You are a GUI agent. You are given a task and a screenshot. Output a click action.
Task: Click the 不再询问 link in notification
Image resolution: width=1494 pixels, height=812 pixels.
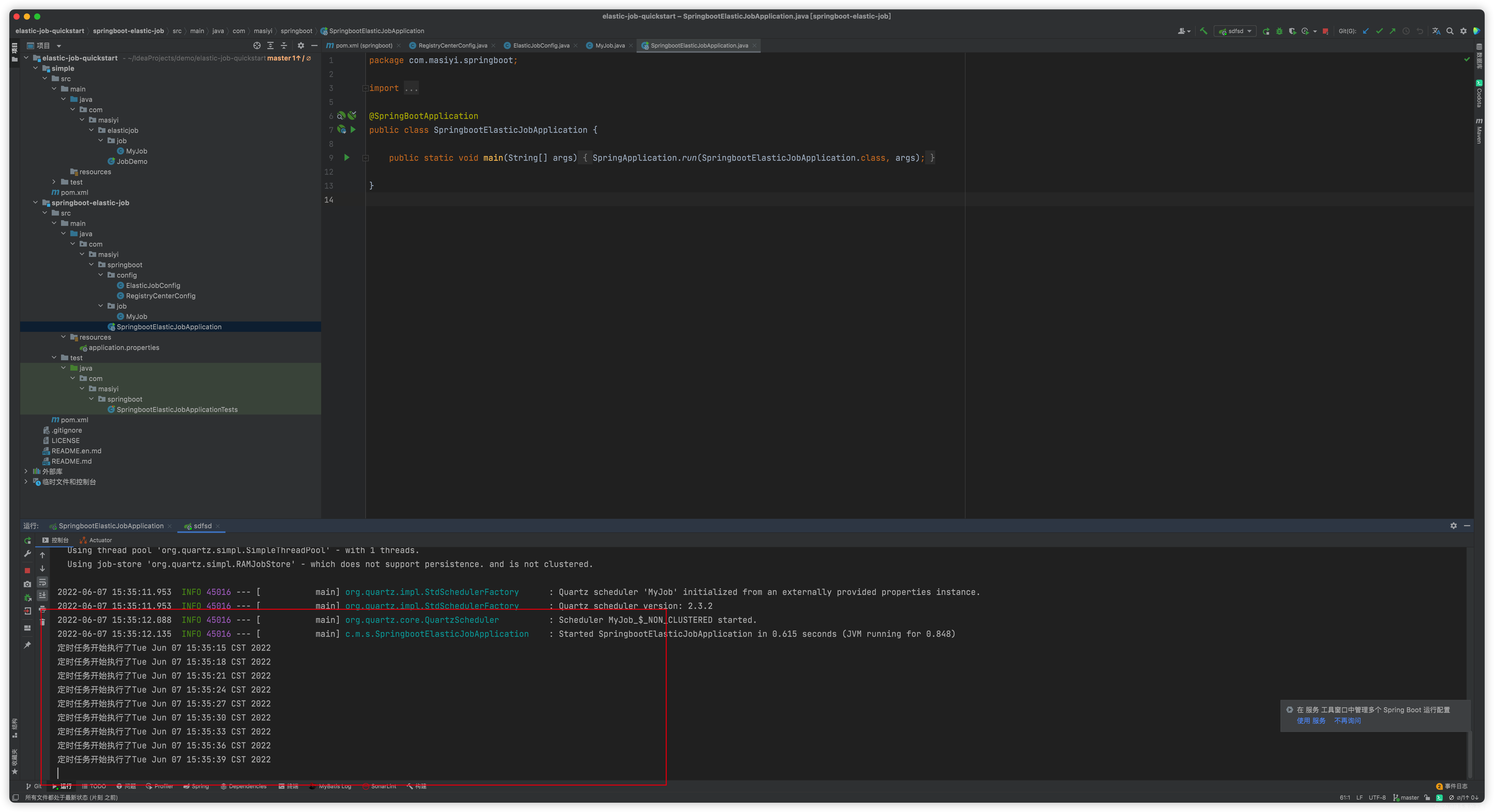1347,721
